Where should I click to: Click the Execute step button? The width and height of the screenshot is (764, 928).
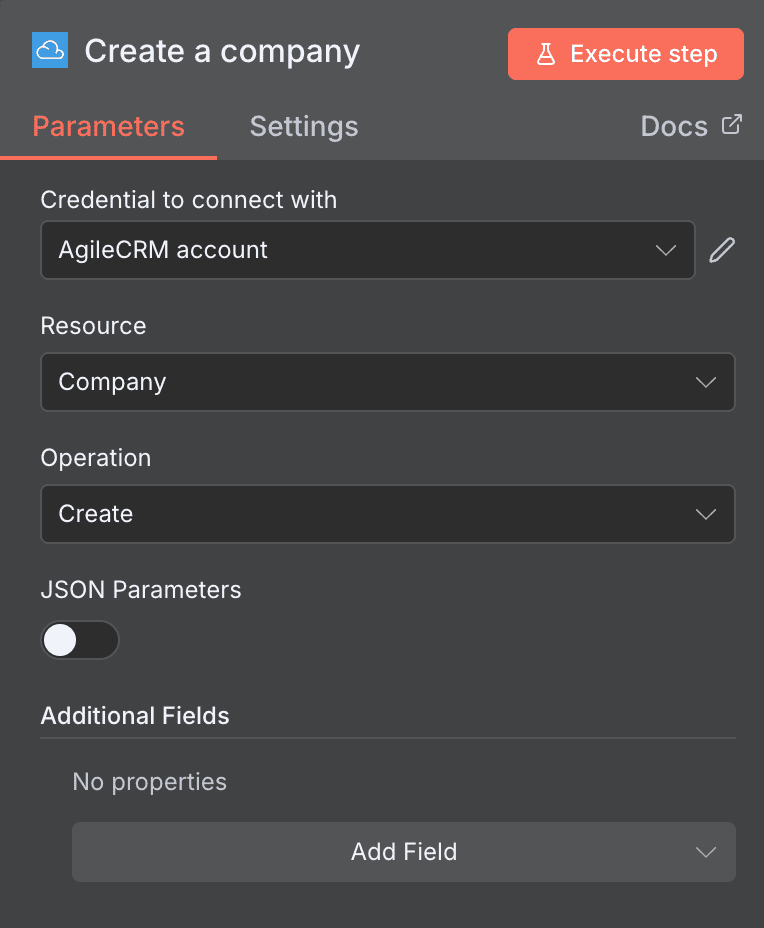coord(625,54)
